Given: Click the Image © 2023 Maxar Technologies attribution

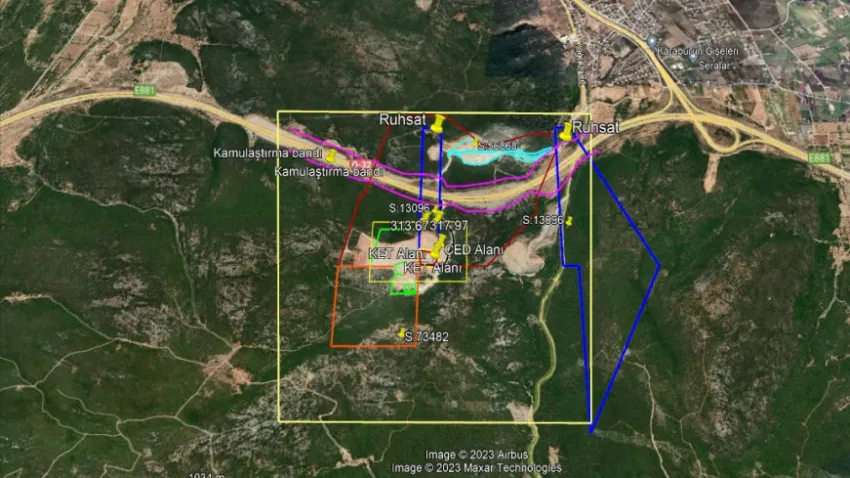Looking at the screenshot, I should tap(476, 468).
